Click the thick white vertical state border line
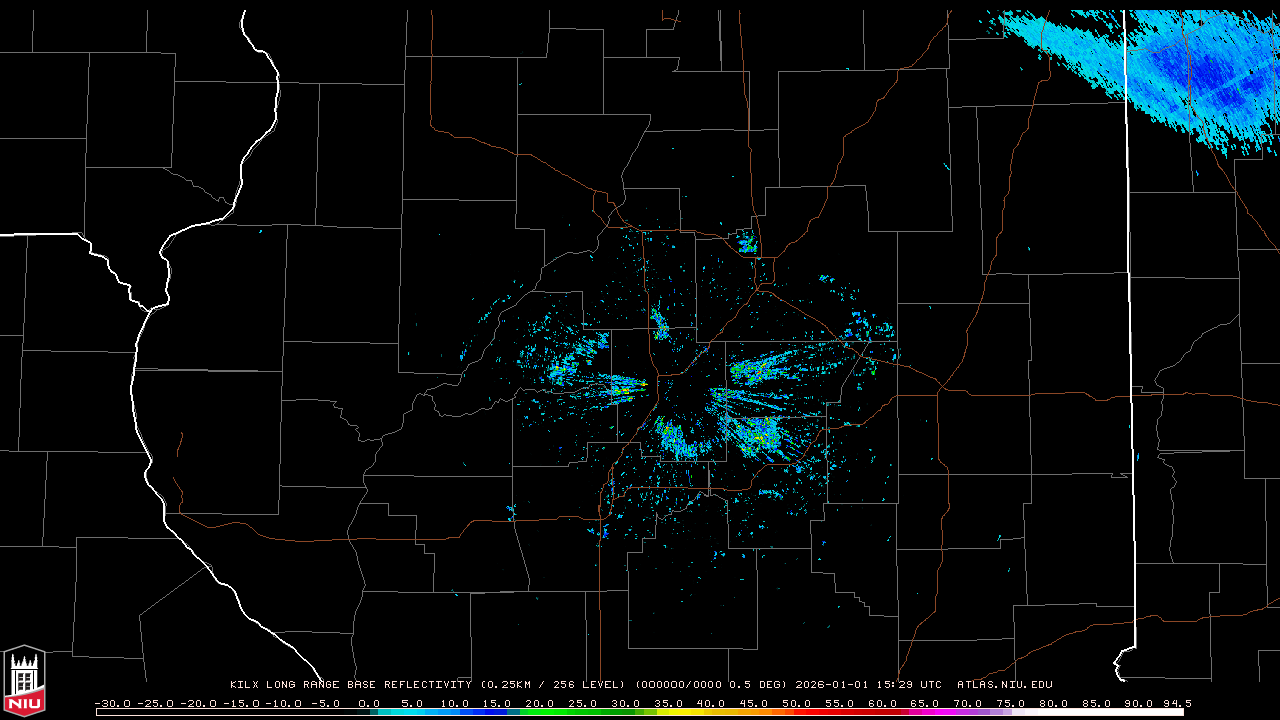 click(x=1130, y=330)
